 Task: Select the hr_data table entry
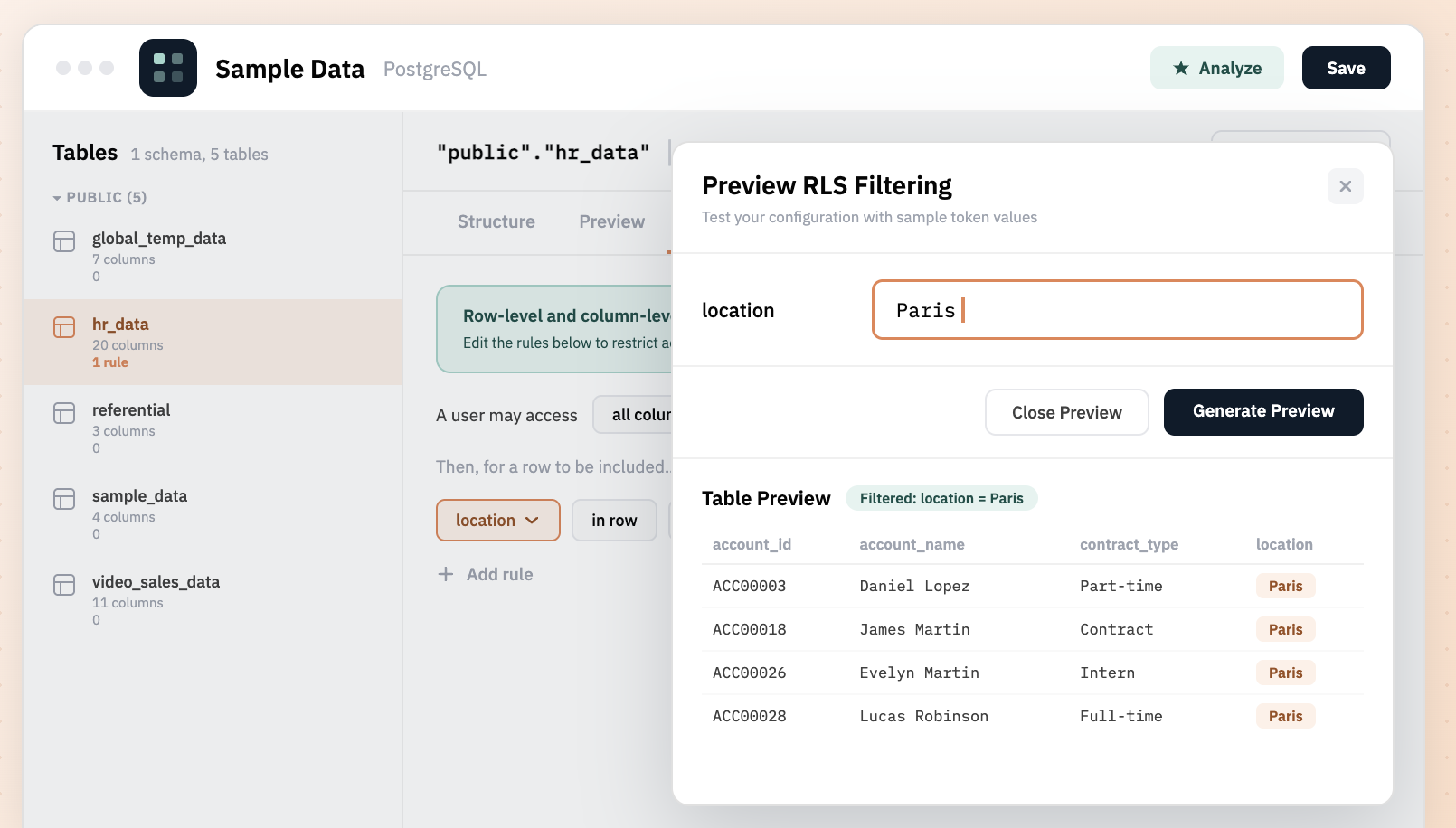pos(213,343)
